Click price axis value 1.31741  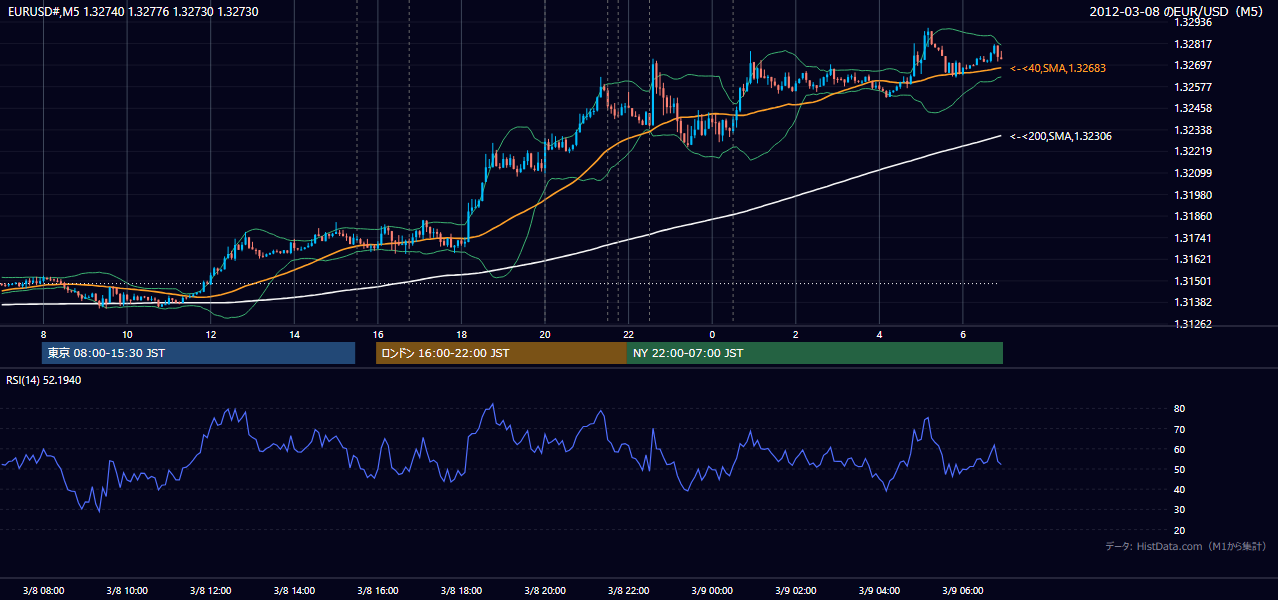click(x=1192, y=238)
